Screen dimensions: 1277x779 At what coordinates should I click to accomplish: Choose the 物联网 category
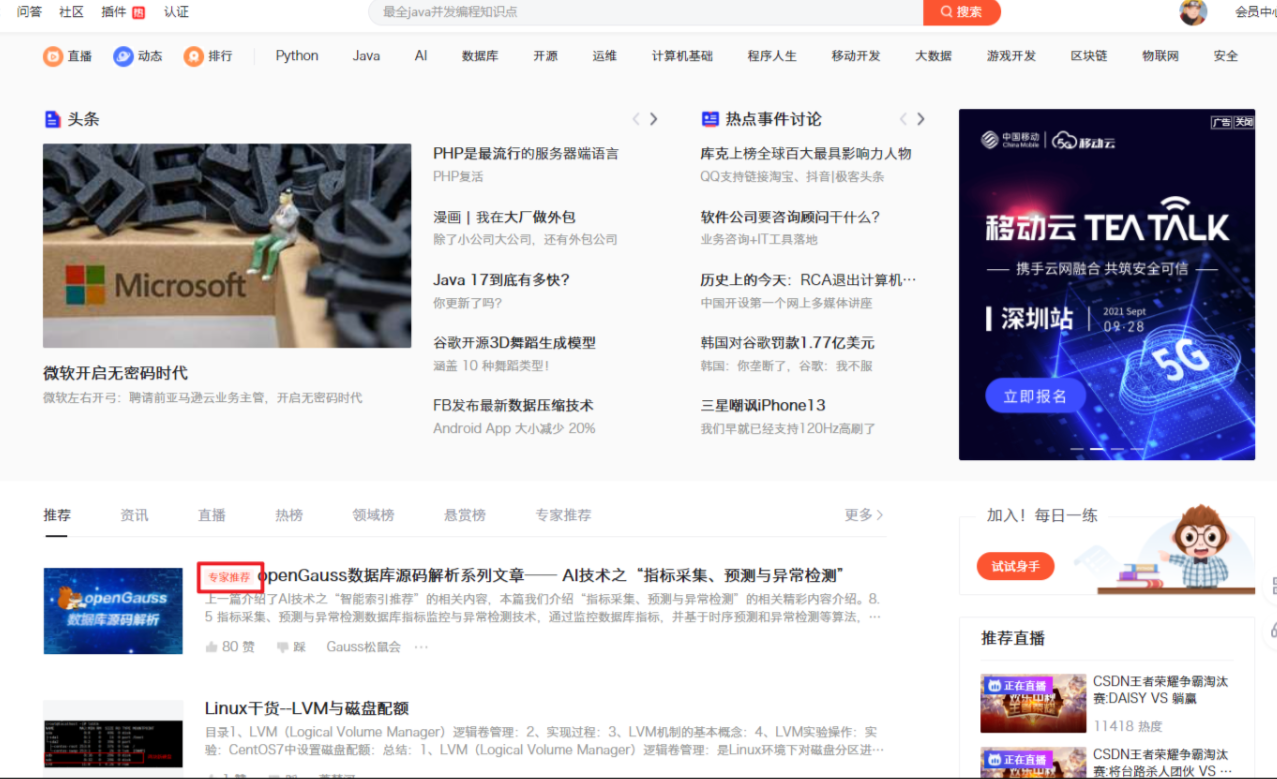pyautogui.click(x=1160, y=56)
